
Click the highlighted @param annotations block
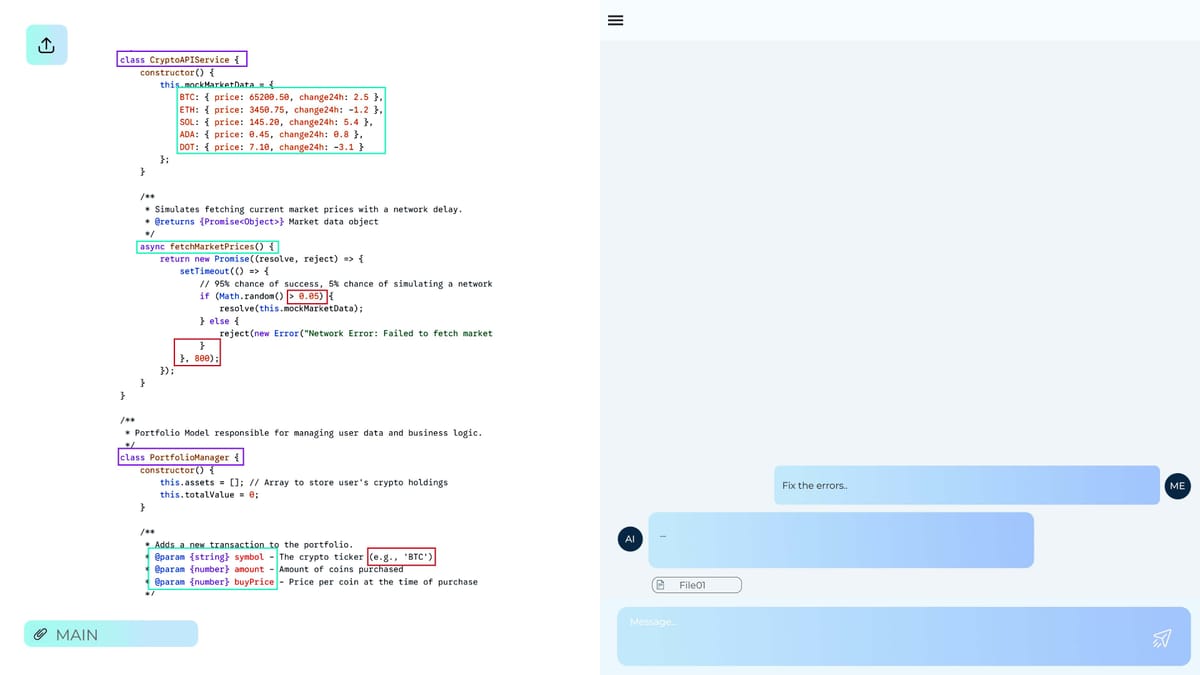point(211,569)
